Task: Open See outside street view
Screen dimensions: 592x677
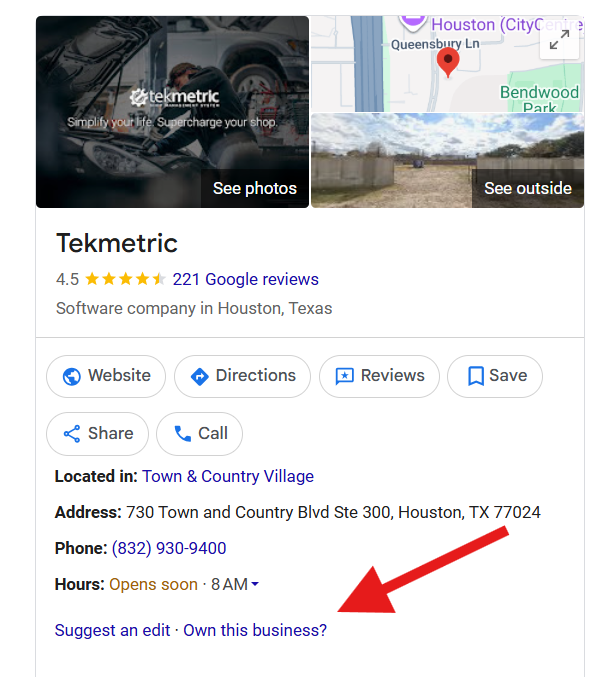Action: point(528,188)
